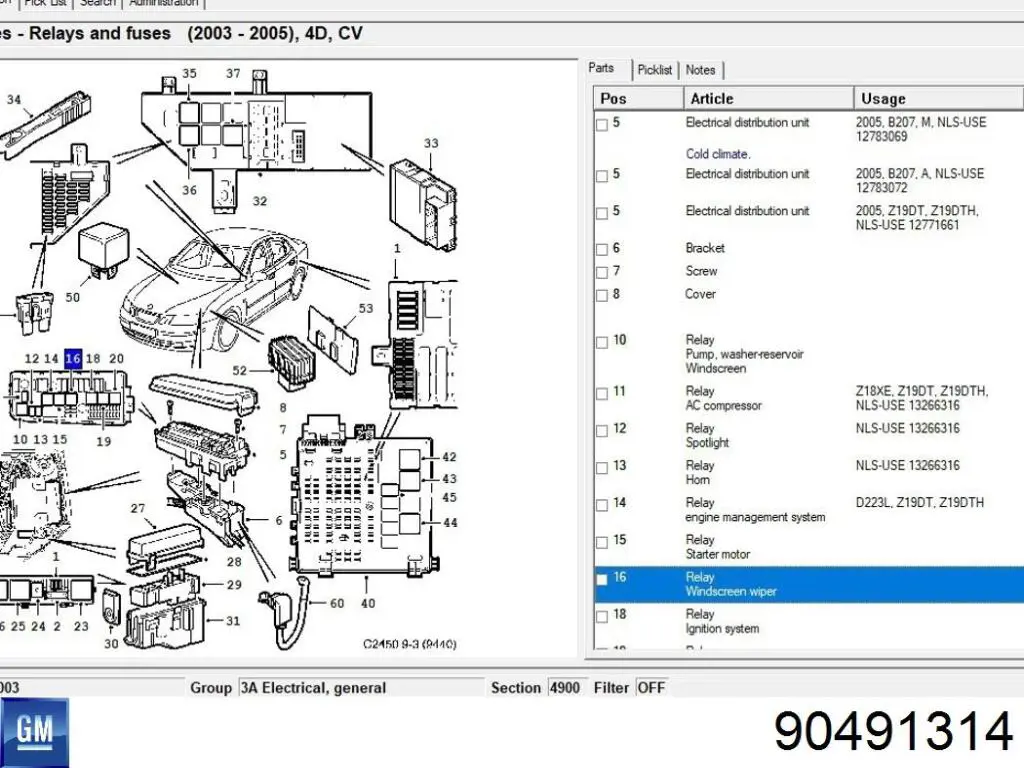Tick the checkbox for Bracket, position 6
Viewport: 1024px width, 768px height.
(602, 249)
